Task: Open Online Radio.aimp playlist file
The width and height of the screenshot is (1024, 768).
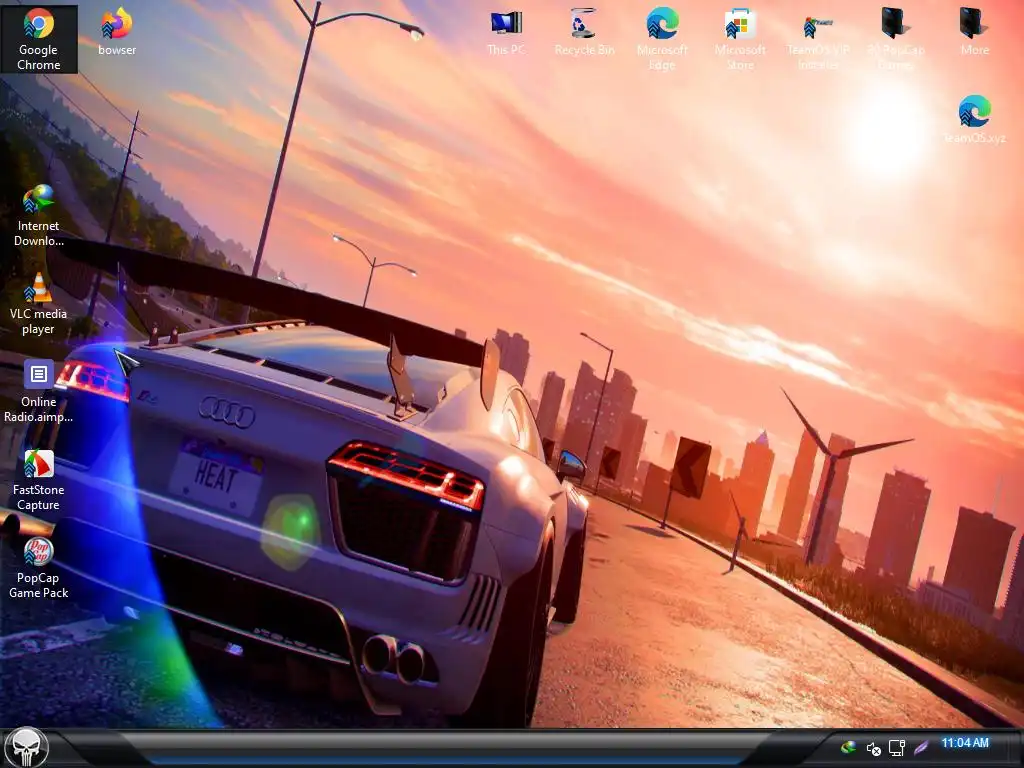Action: pyautogui.click(x=39, y=391)
